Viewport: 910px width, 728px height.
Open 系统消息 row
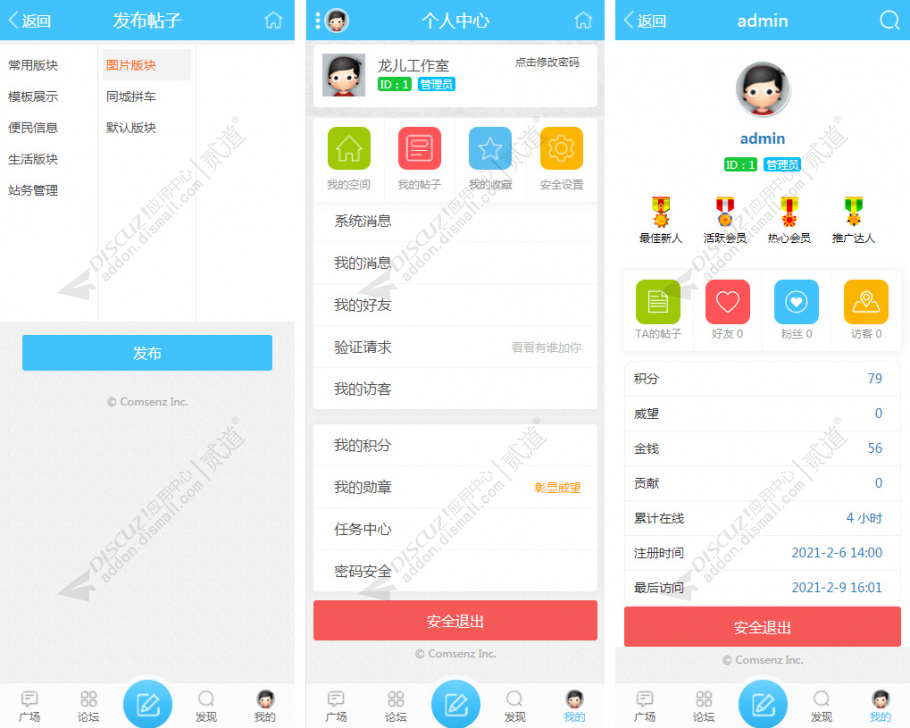pos(456,221)
